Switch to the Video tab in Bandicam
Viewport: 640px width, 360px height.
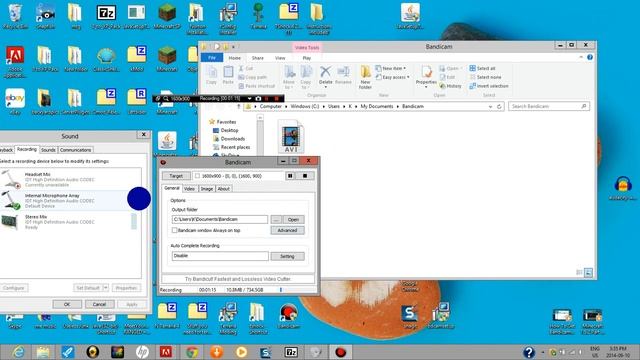point(189,189)
